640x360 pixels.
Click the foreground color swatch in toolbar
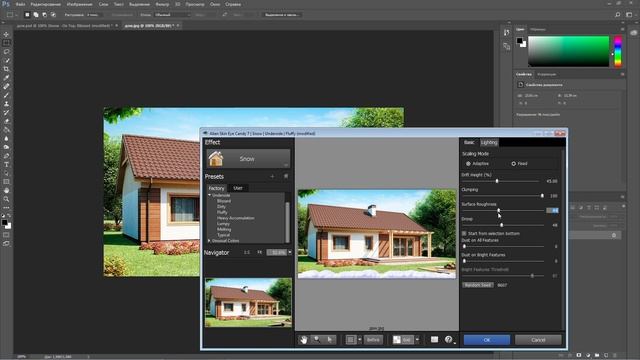(4, 222)
